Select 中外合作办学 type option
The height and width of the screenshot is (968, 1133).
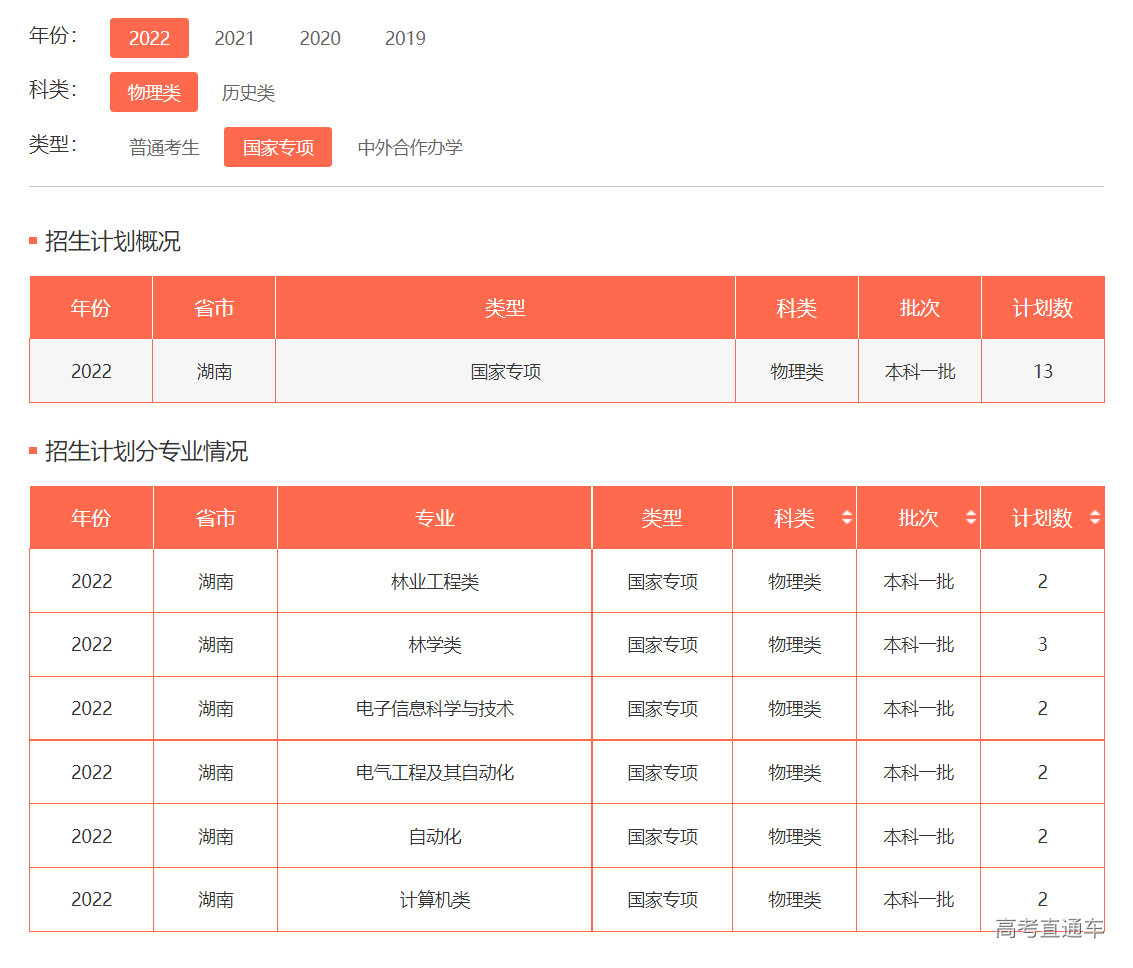pos(410,147)
